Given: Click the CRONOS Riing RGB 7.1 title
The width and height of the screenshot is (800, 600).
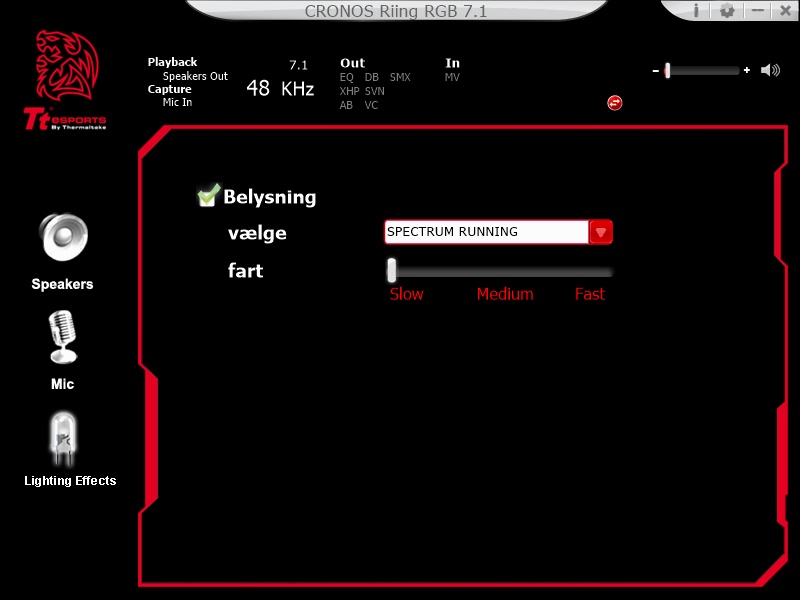Looking at the screenshot, I should [396, 11].
